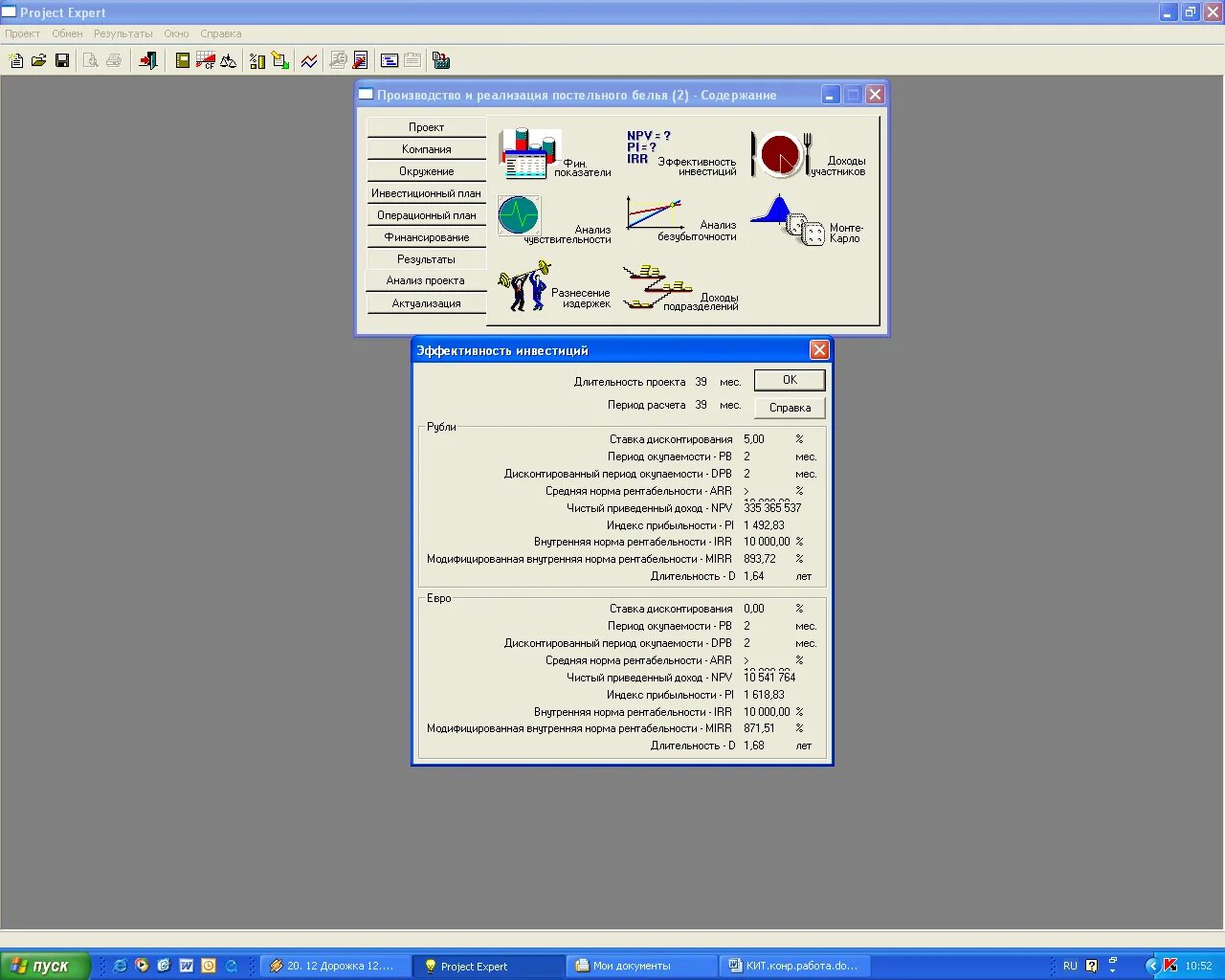Select the Окружение section tab

(426, 171)
